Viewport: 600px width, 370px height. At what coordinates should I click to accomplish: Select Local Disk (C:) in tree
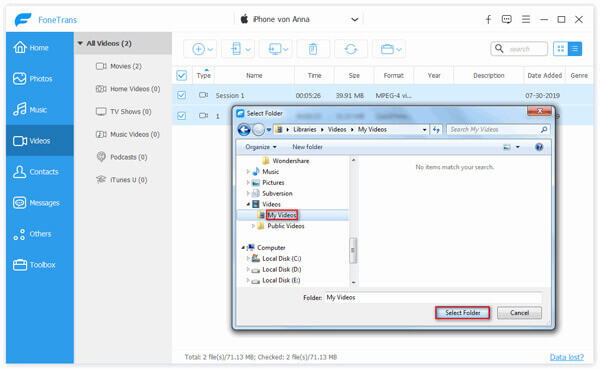pos(282,259)
